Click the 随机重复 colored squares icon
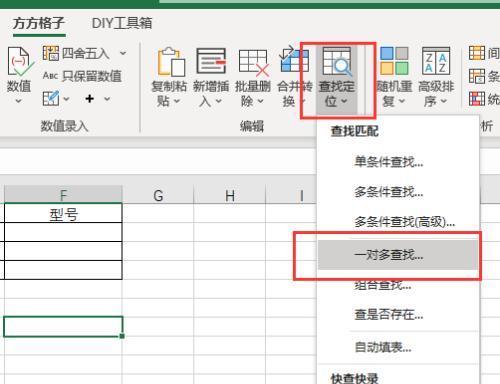This screenshot has width=500, height=384. (394, 61)
